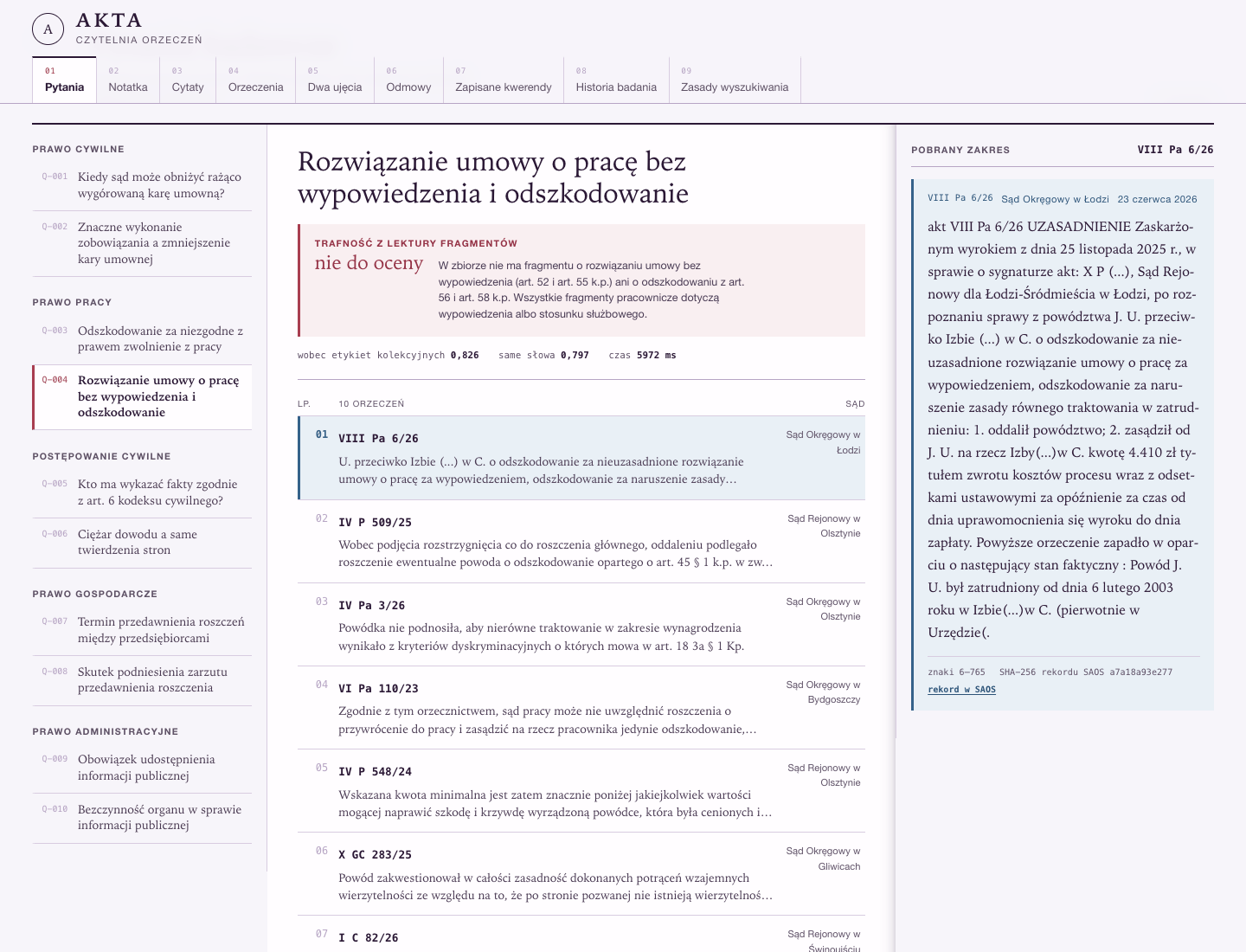1246x952 pixels.
Task: Select question Q-006 Ciężar dowodu
Action: pos(142,542)
